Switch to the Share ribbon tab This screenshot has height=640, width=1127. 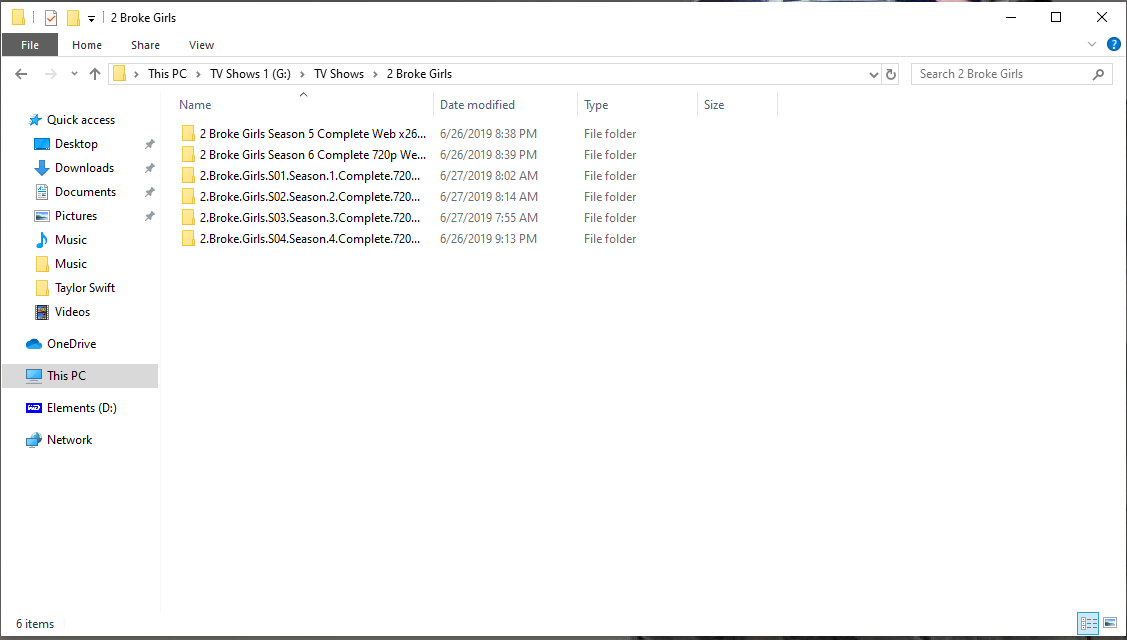click(145, 45)
